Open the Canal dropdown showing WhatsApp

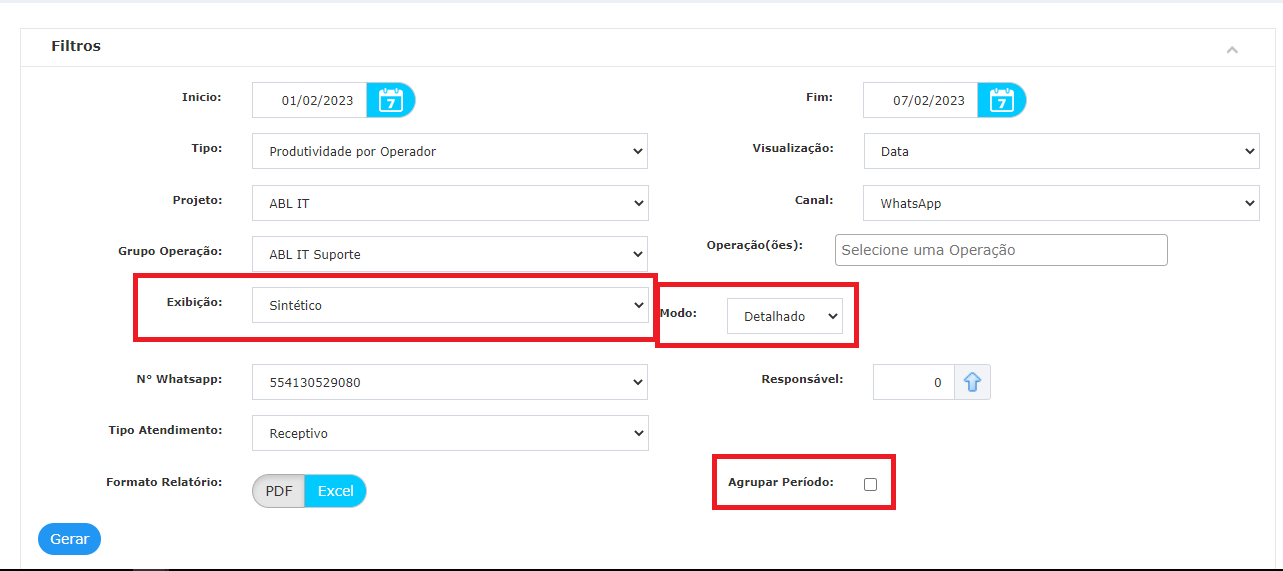coord(1061,203)
